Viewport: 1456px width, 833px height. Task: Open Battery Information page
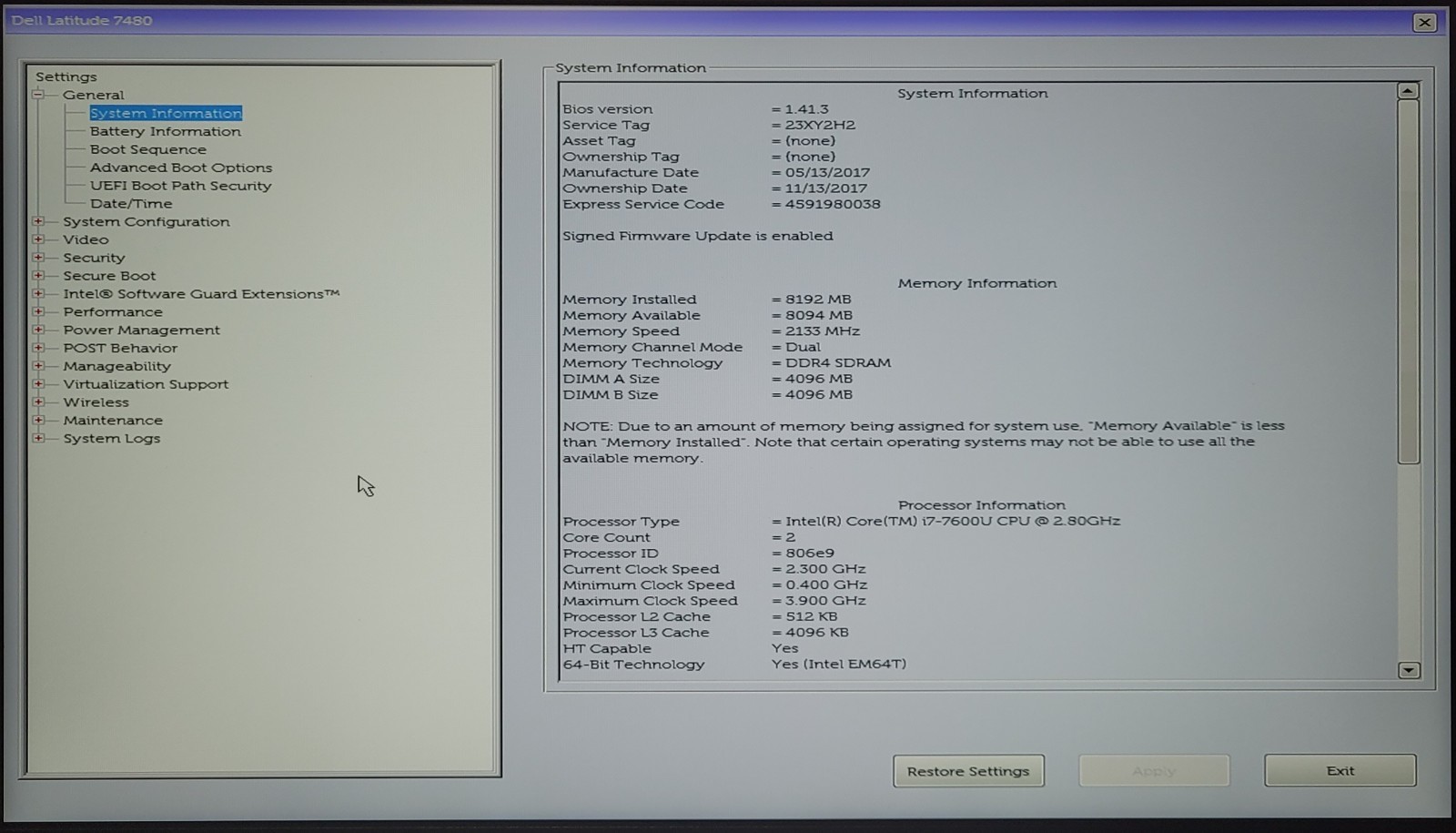[x=166, y=131]
